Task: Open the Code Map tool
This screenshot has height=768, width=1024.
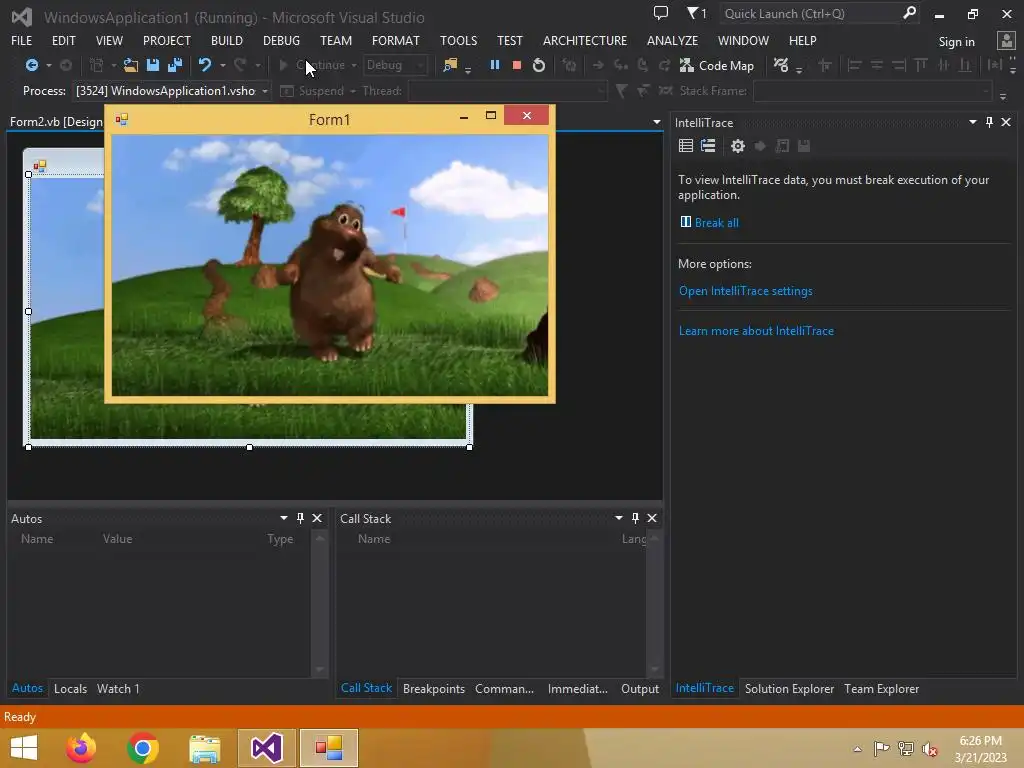Action: 716,65
